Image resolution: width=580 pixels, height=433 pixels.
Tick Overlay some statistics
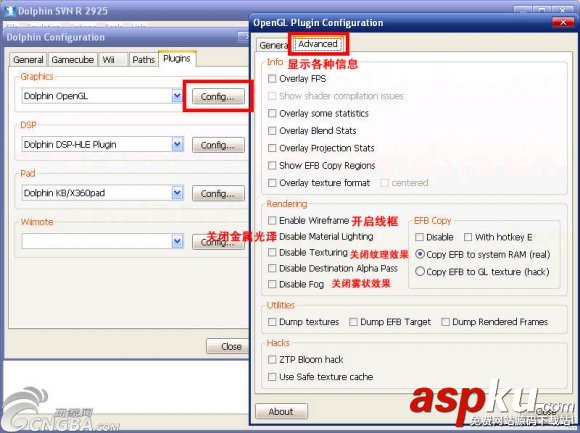(272, 113)
